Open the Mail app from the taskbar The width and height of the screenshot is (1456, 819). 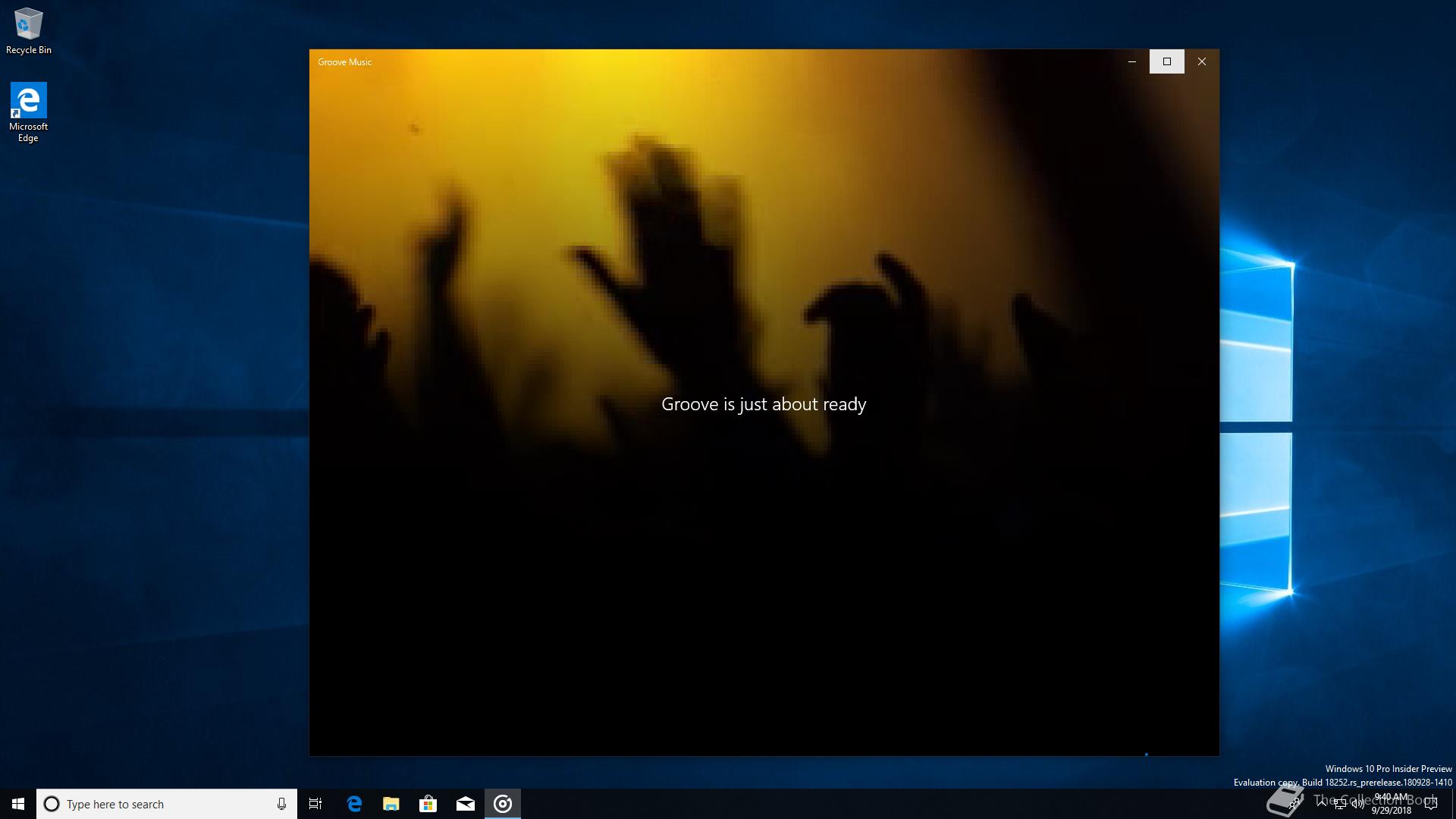(466, 804)
